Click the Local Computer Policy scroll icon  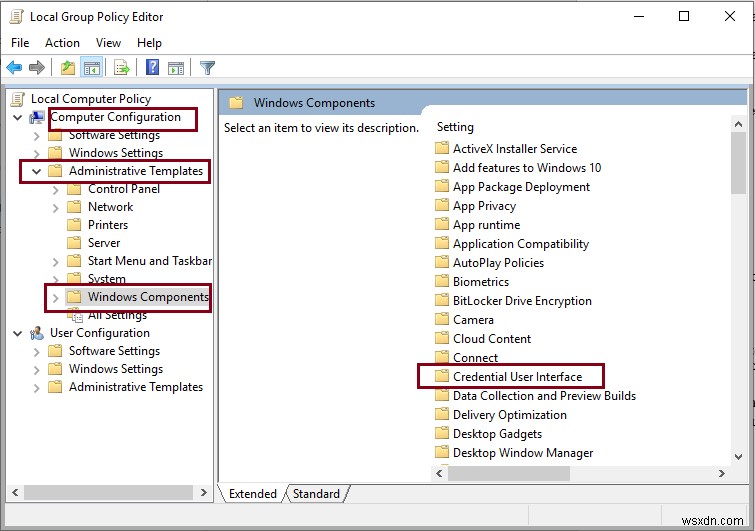tap(17, 99)
